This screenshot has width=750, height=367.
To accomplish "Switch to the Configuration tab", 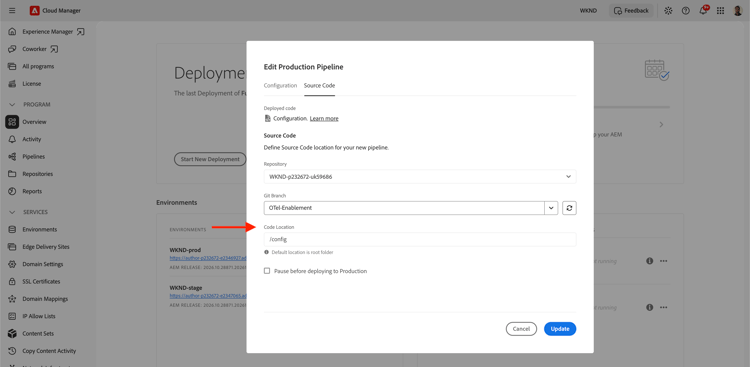I will [280, 86].
